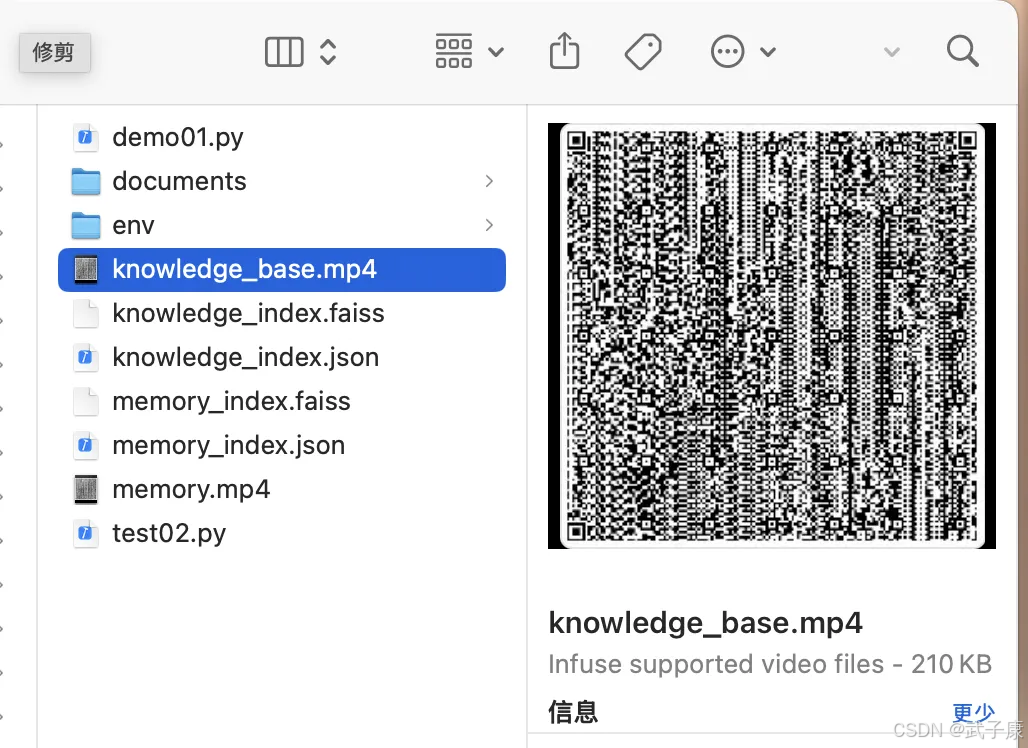Click the 信息 info heading
The width and height of the screenshot is (1028, 748).
(x=573, y=712)
